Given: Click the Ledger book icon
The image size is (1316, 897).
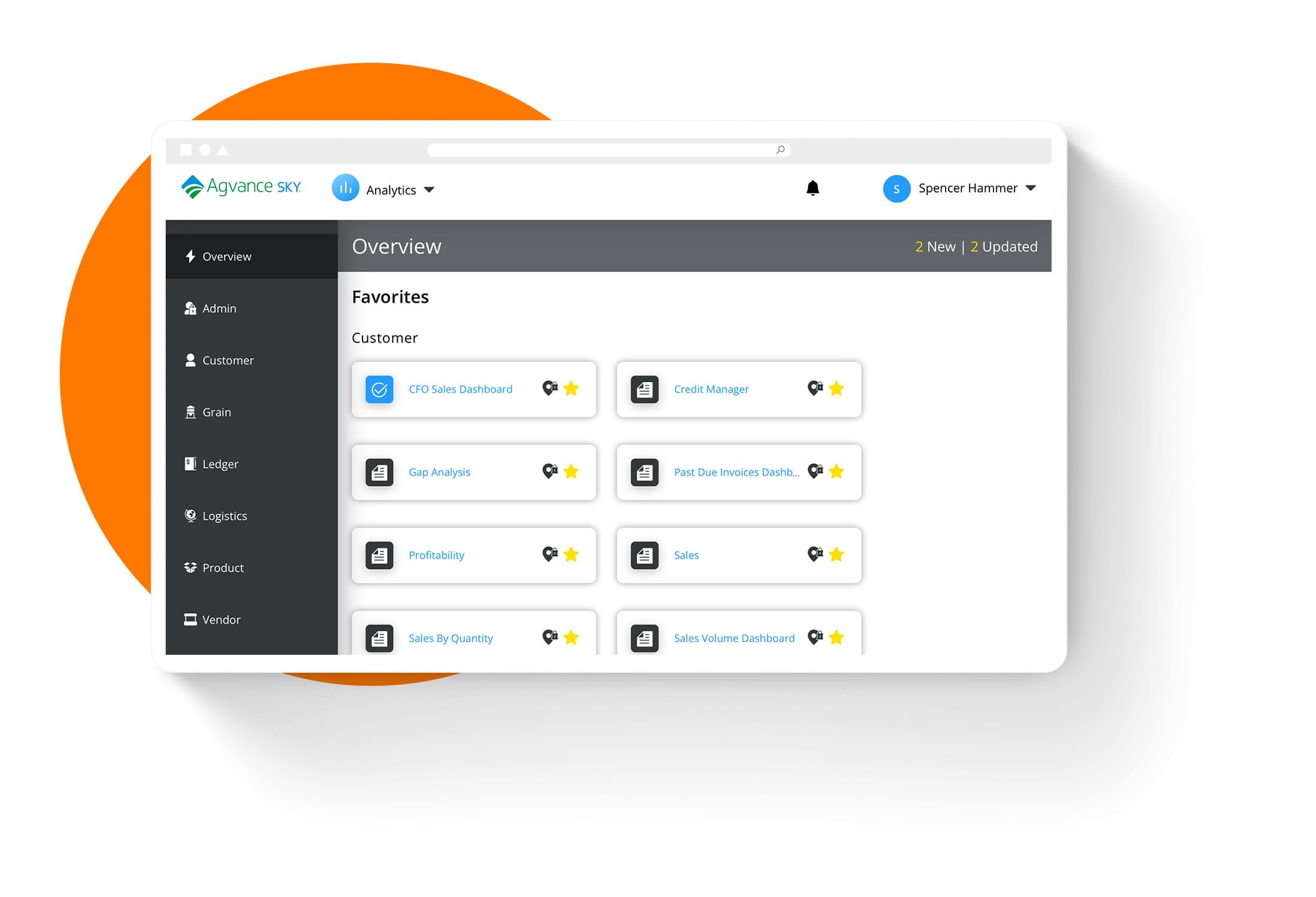Looking at the screenshot, I should 190,464.
